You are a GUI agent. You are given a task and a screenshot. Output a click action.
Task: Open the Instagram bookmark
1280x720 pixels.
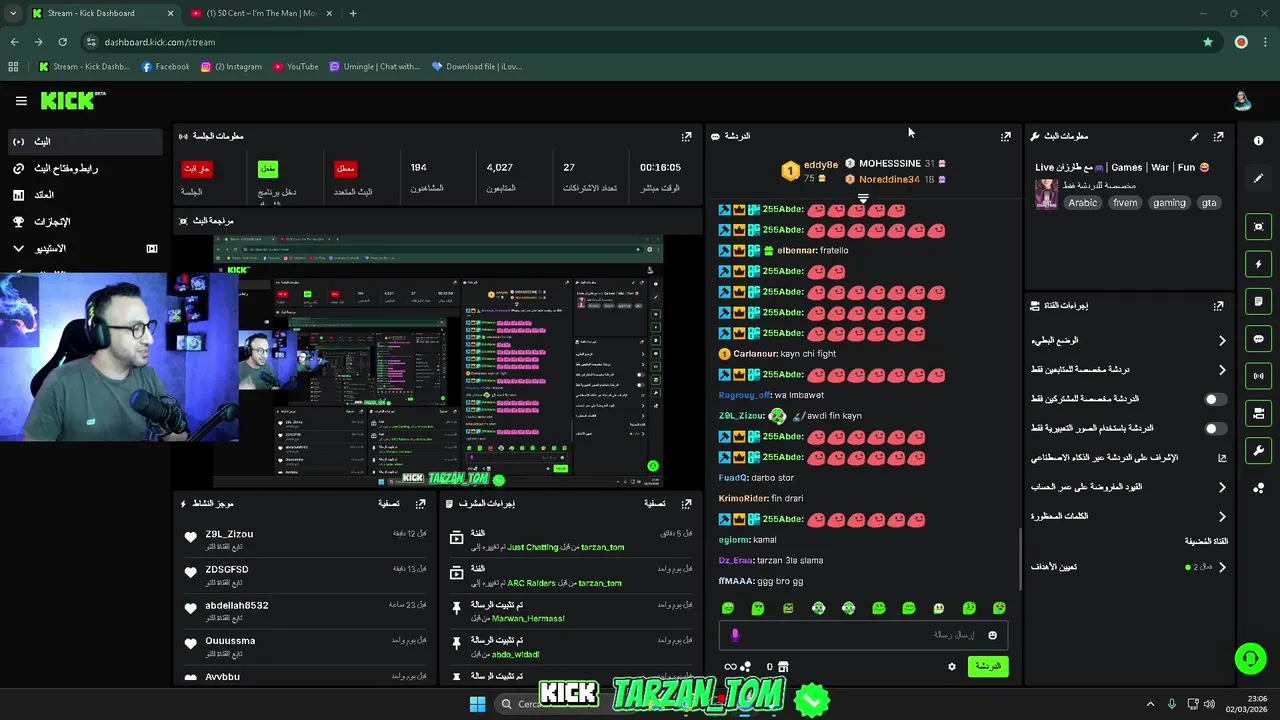click(x=231, y=67)
